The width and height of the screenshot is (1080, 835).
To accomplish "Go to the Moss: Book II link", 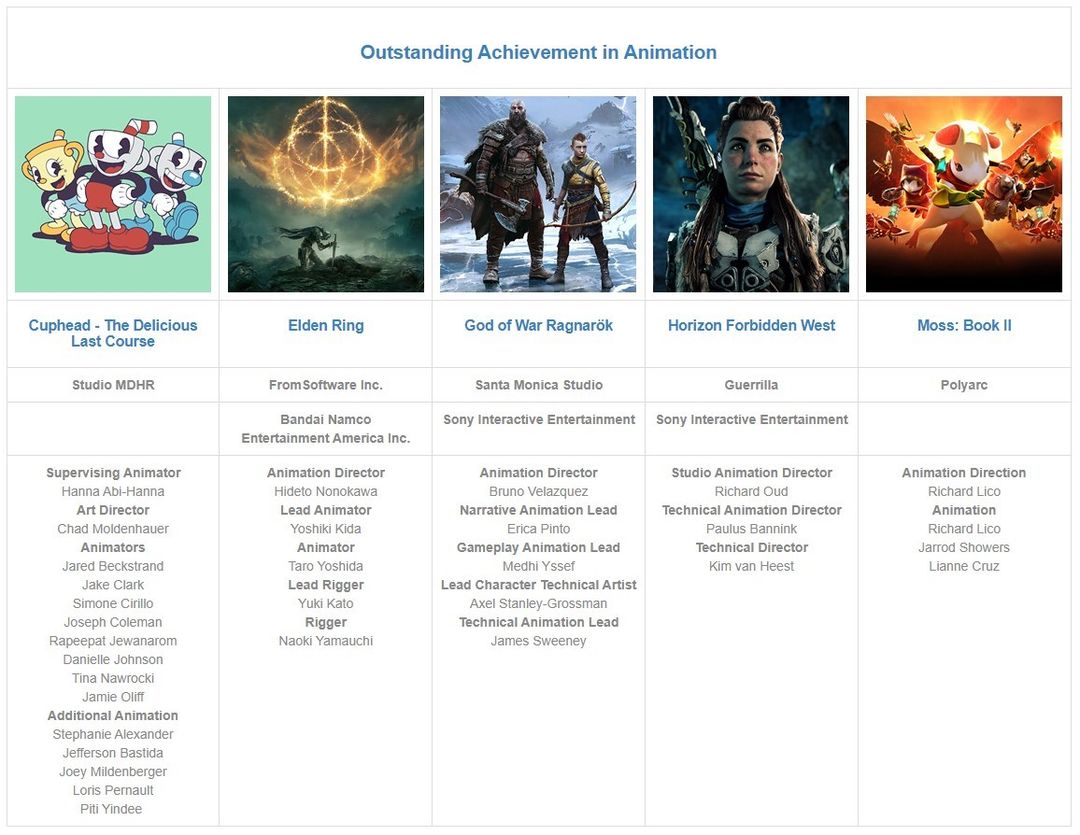I will point(964,325).
